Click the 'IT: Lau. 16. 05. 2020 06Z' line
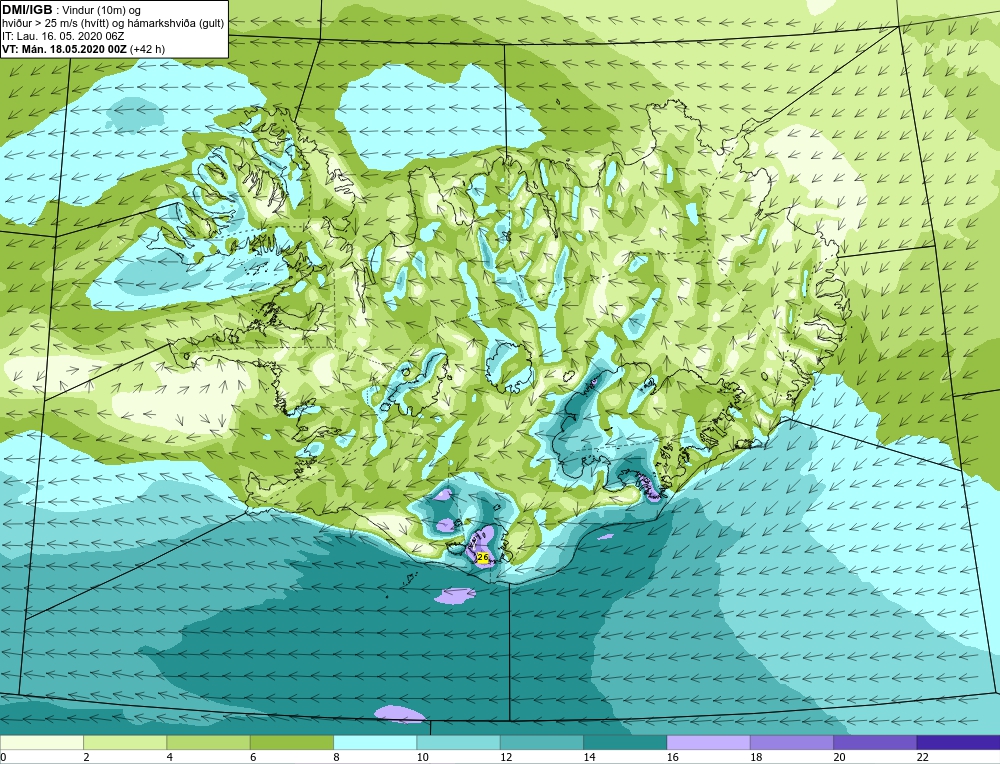This screenshot has height=764, width=1000. 63,36
